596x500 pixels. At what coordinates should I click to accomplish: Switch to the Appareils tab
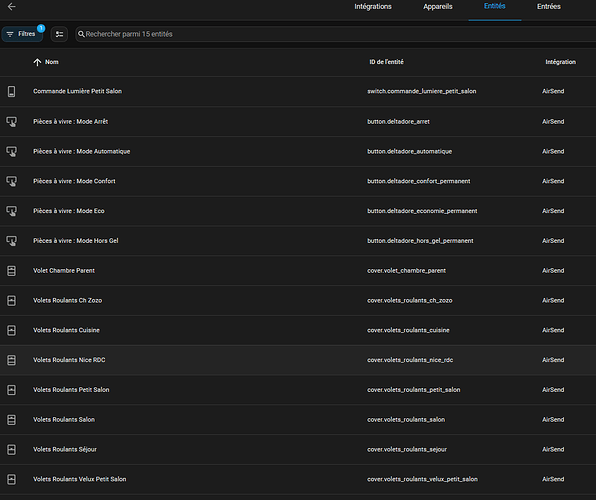tap(438, 6)
